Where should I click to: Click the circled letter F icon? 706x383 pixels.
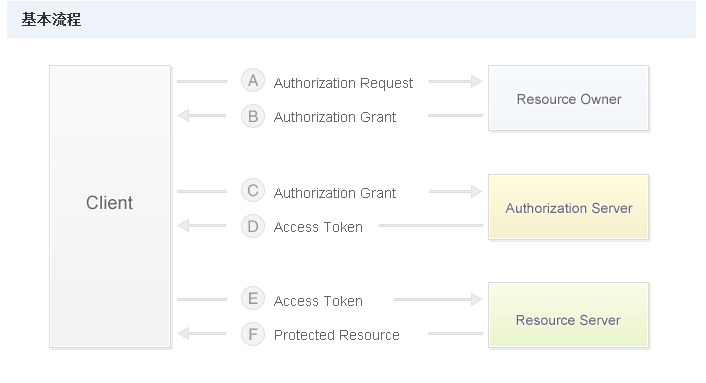253,334
